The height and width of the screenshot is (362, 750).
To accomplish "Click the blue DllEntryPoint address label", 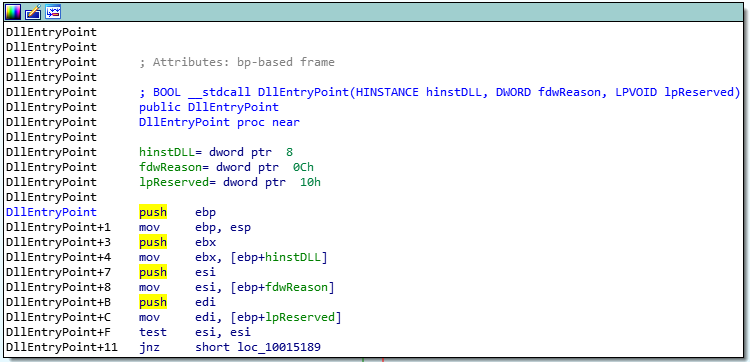I will pyautogui.click(x=51, y=212).
